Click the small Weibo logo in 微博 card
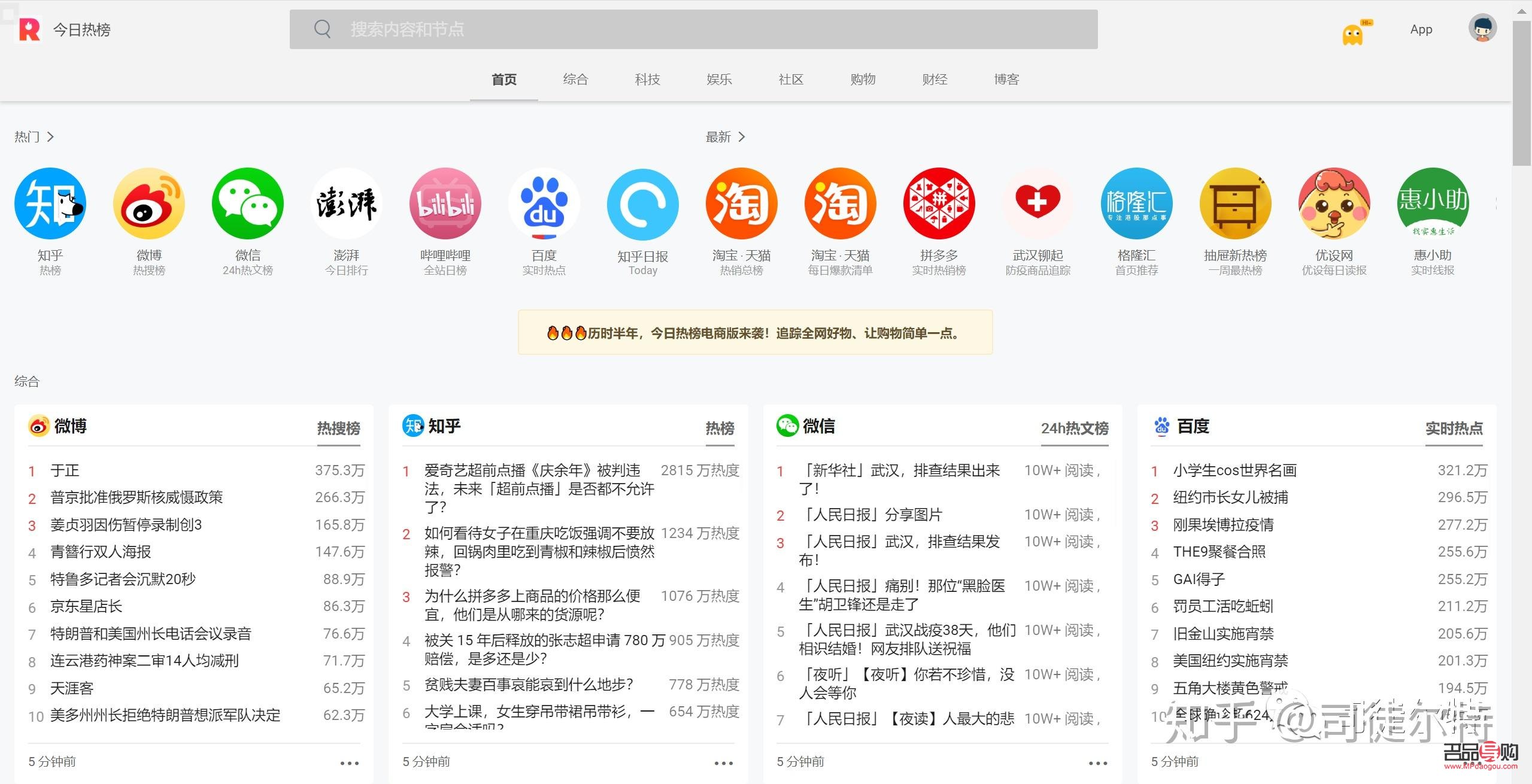Screen dimensions: 1532x784 [39, 426]
